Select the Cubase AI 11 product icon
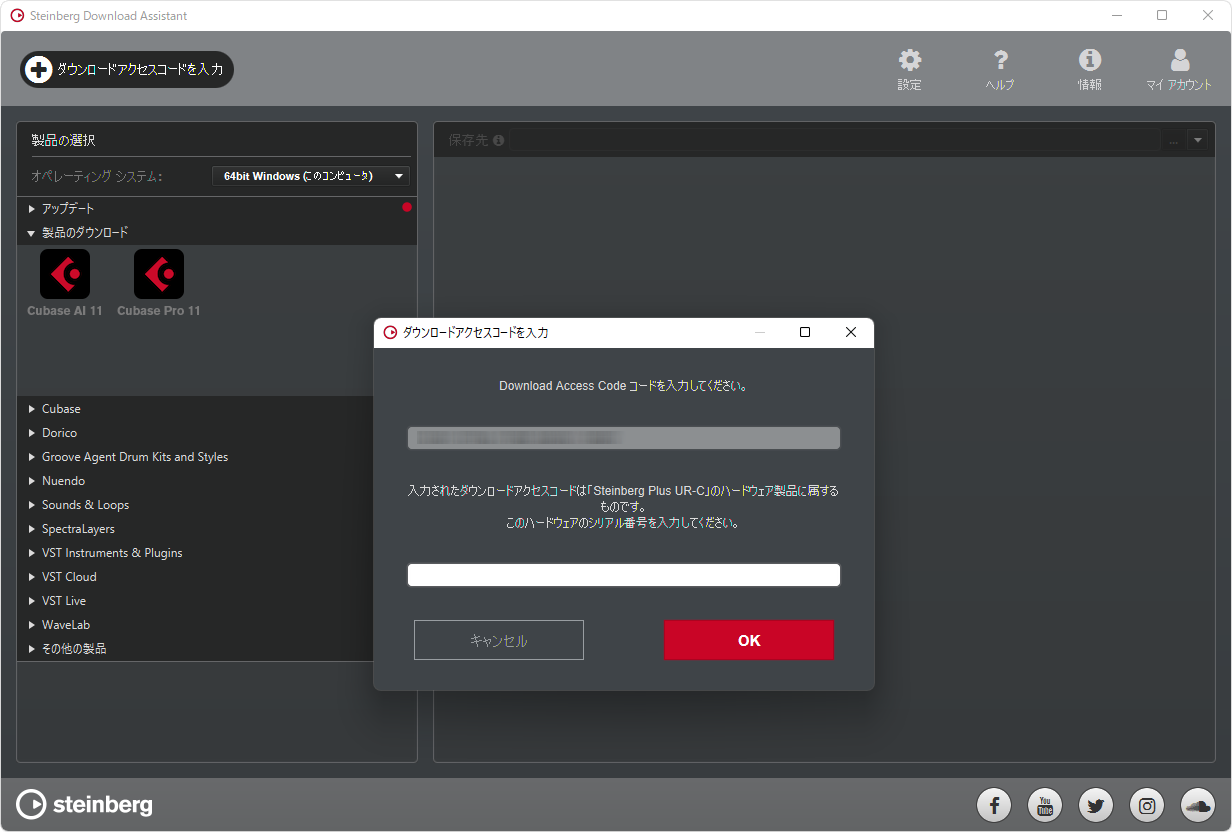Image resolution: width=1232 pixels, height=832 pixels. (x=65, y=274)
